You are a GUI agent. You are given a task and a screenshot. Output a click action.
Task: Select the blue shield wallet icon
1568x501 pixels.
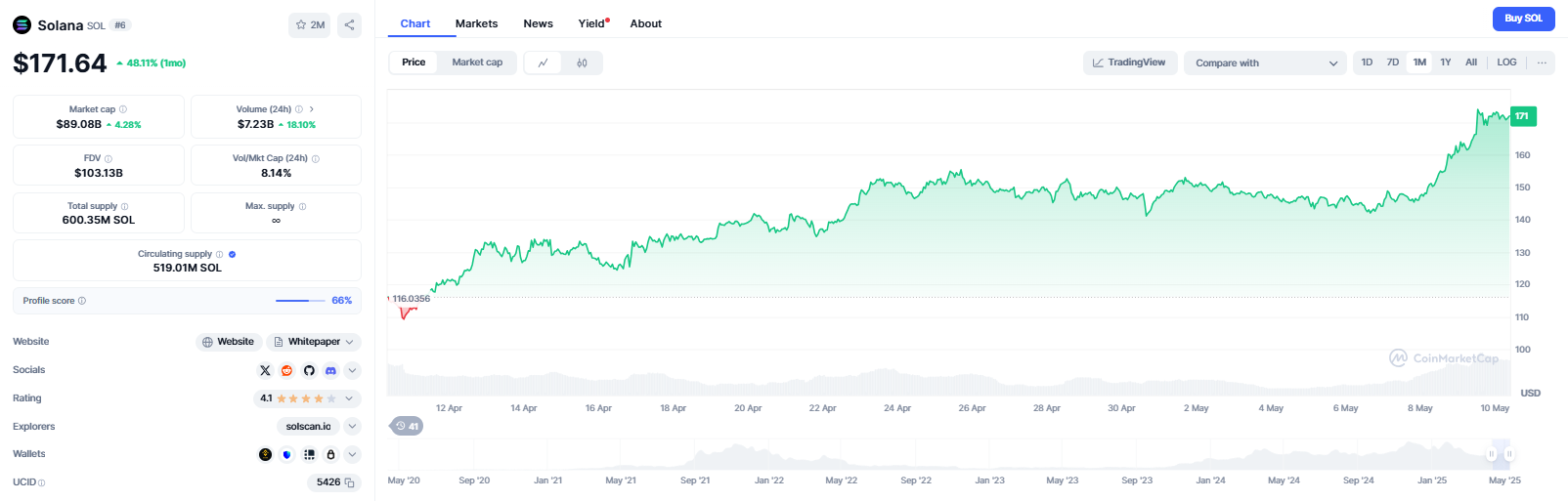point(287,454)
